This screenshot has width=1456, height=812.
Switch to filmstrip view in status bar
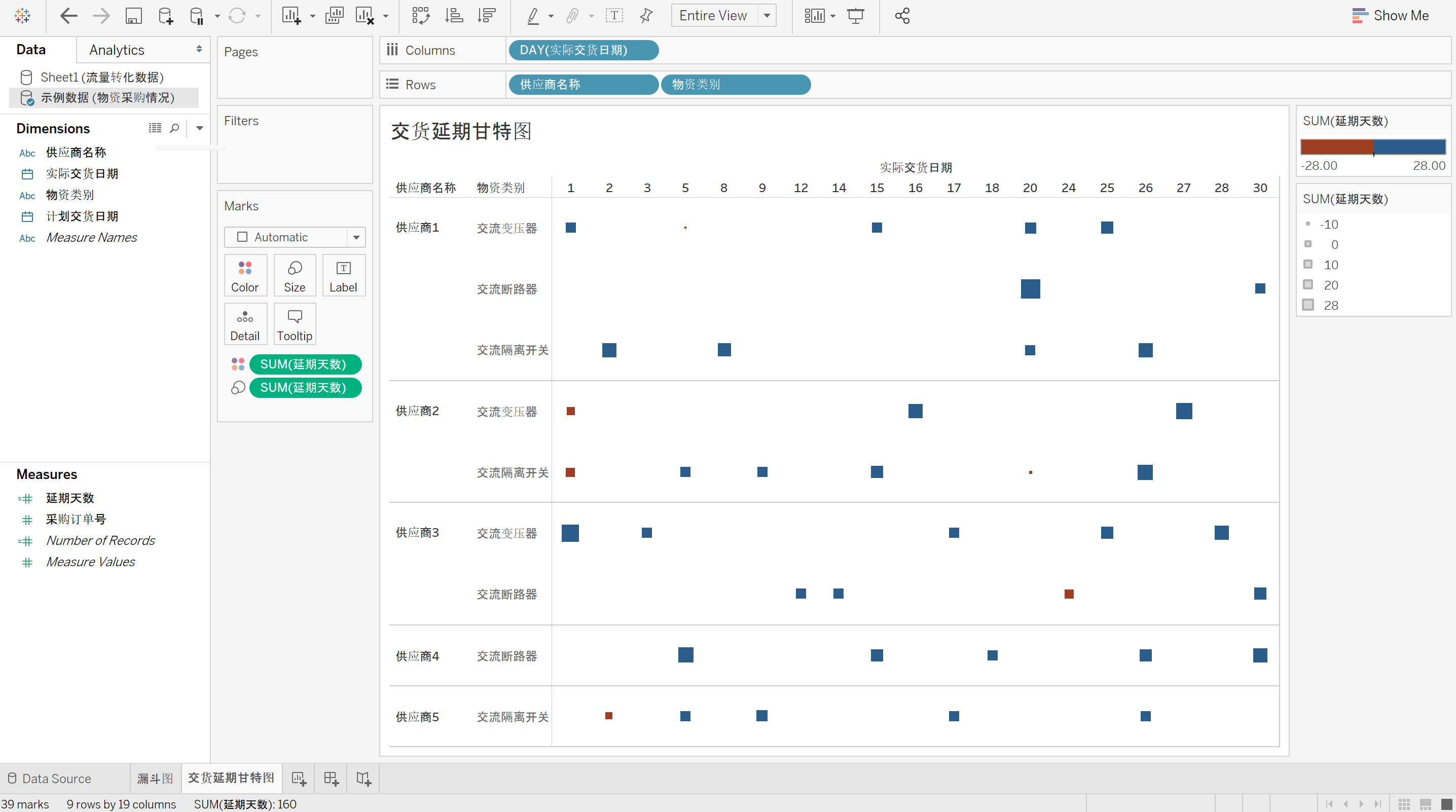[1425, 803]
